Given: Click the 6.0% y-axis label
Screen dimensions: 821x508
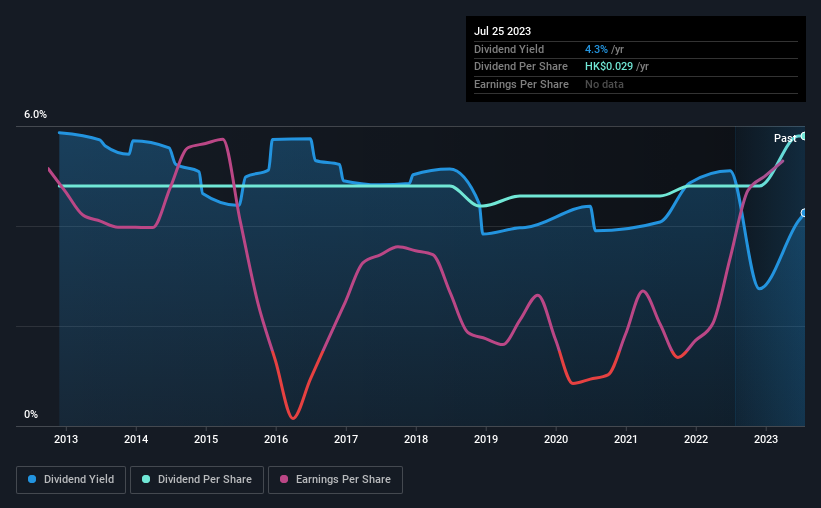Looking at the screenshot, I should tap(35, 114).
